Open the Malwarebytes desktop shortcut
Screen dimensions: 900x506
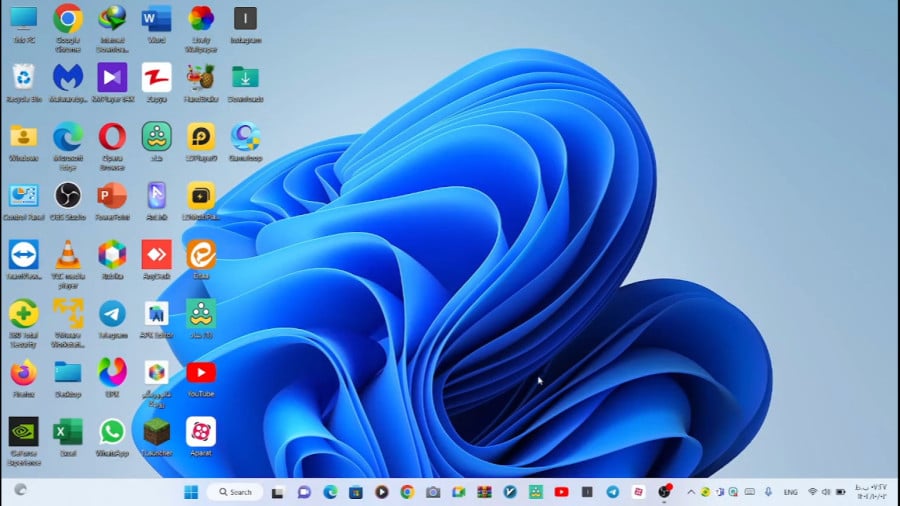click(68, 77)
